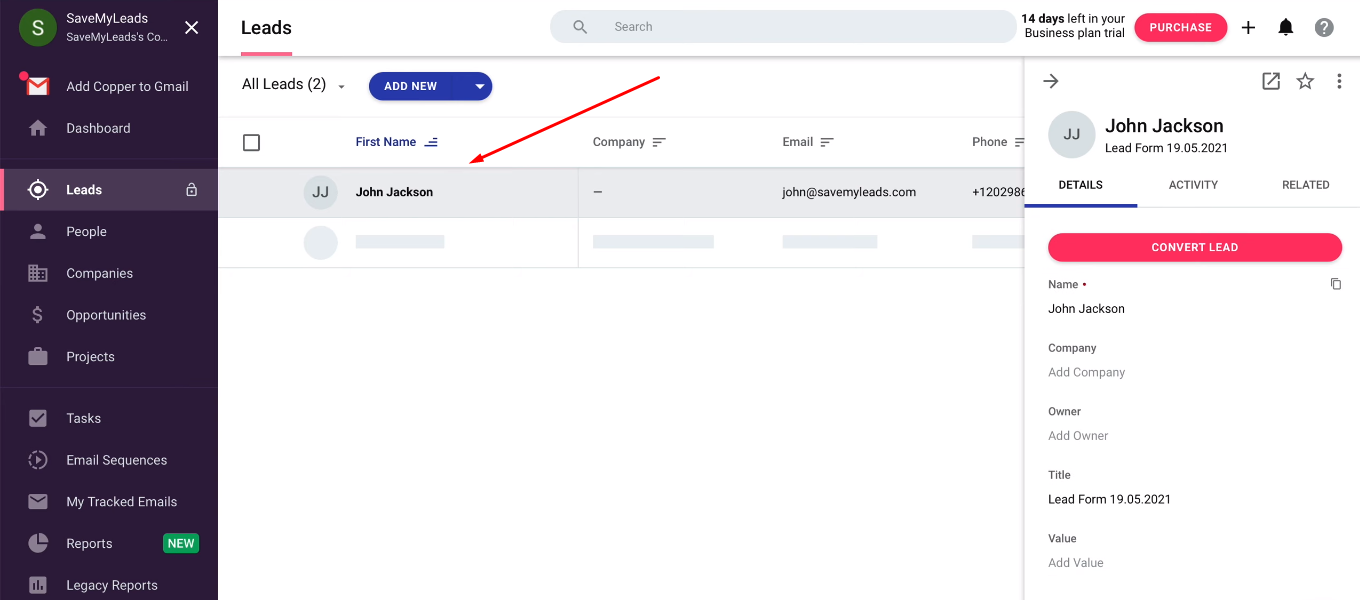Click the Opportunities dollar icon
Image resolution: width=1360 pixels, height=600 pixels.
tap(38, 315)
